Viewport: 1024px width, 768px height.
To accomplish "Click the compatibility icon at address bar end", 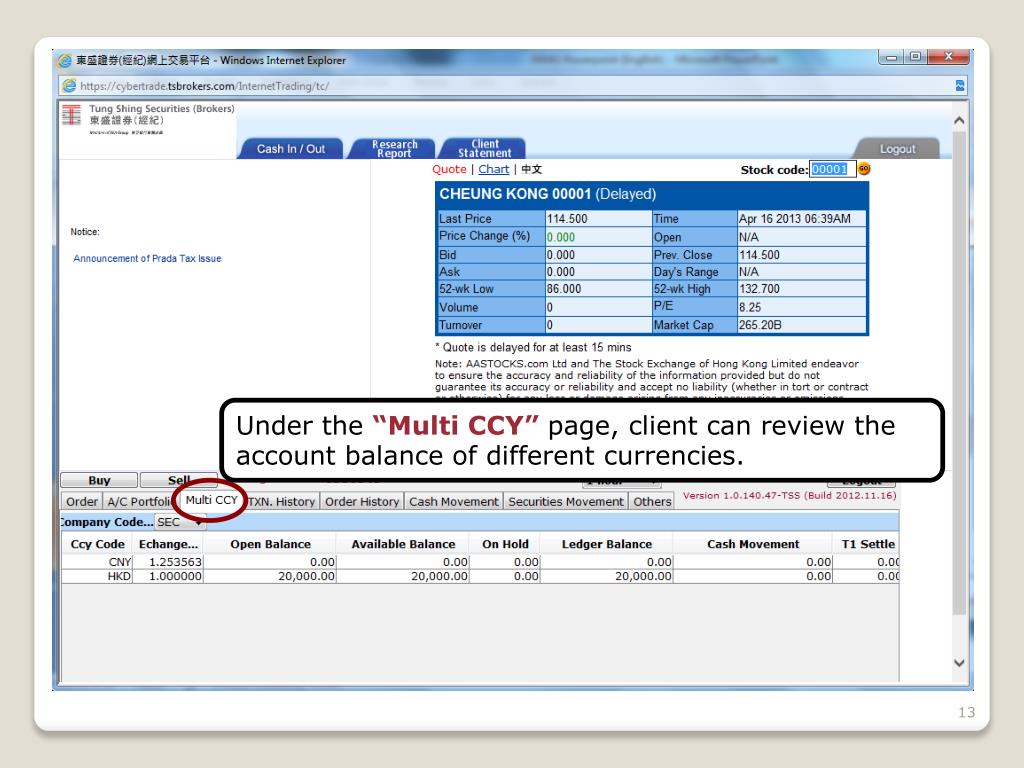I will (959, 86).
